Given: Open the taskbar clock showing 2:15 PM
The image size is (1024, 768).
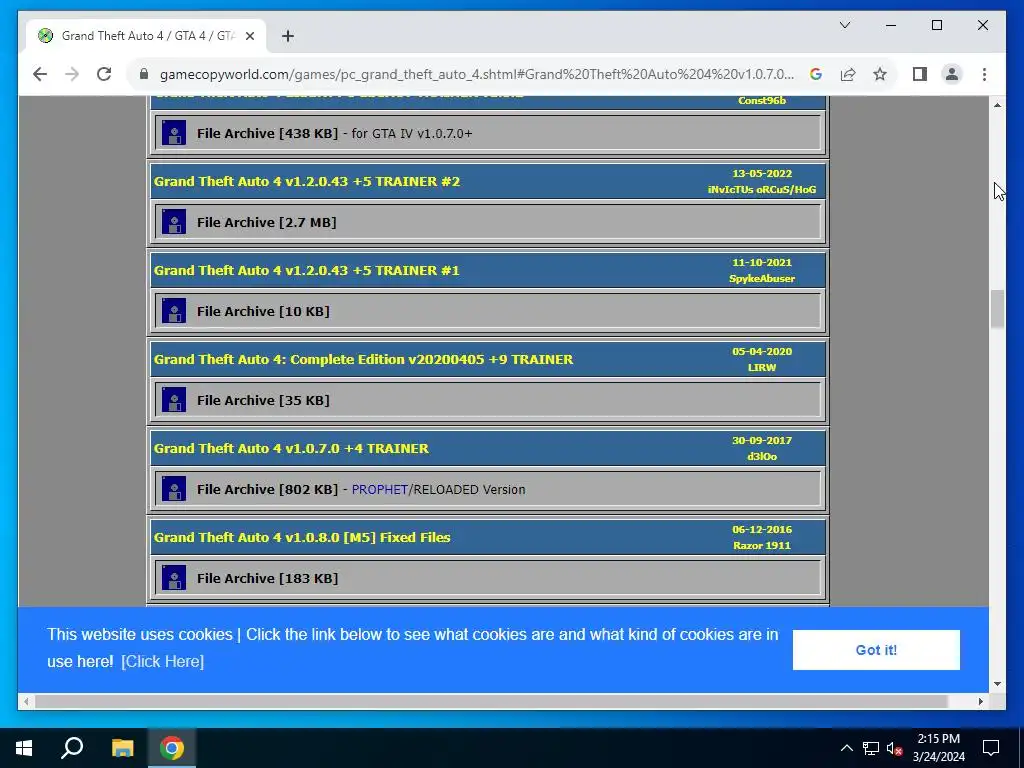Looking at the screenshot, I should tap(938, 748).
